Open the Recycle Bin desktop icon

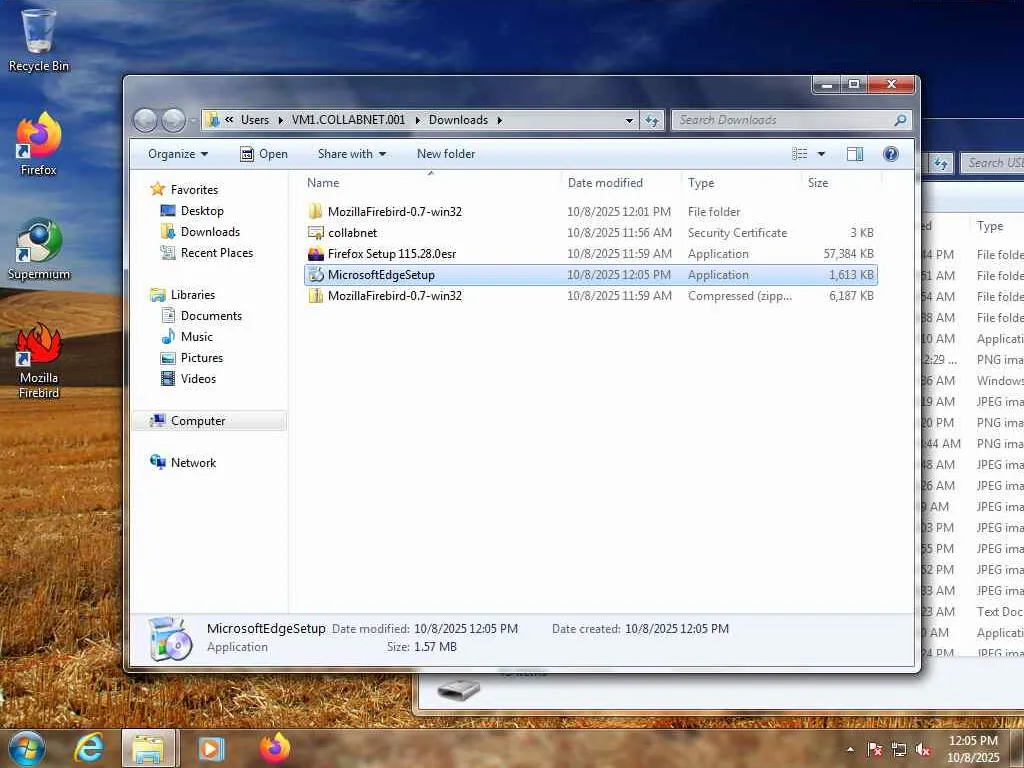(39, 39)
